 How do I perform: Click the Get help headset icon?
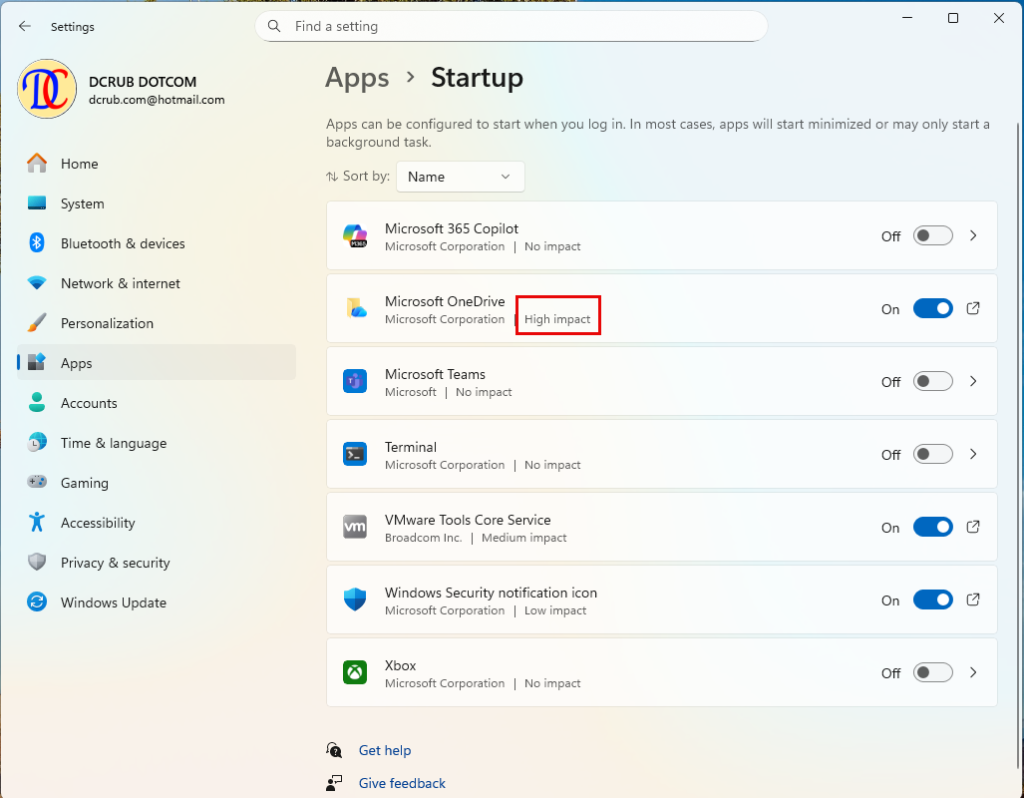[x=334, y=750]
